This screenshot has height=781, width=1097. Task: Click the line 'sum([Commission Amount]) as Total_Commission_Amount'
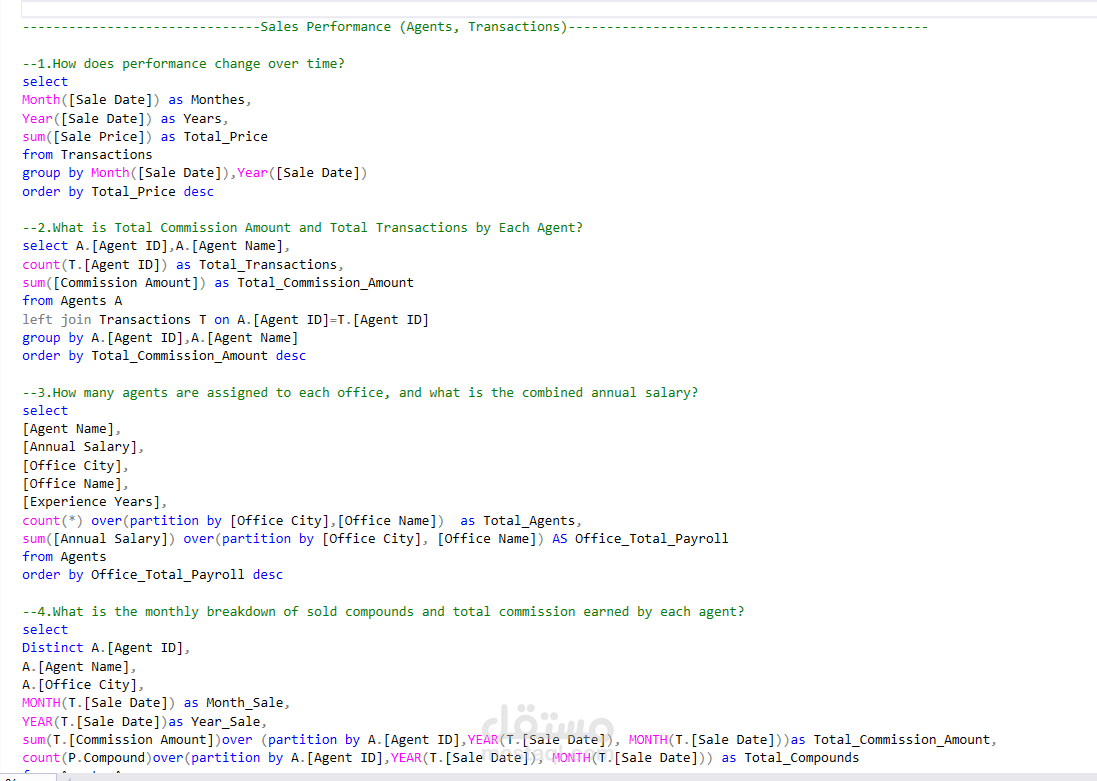pyautogui.click(x=218, y=283)
